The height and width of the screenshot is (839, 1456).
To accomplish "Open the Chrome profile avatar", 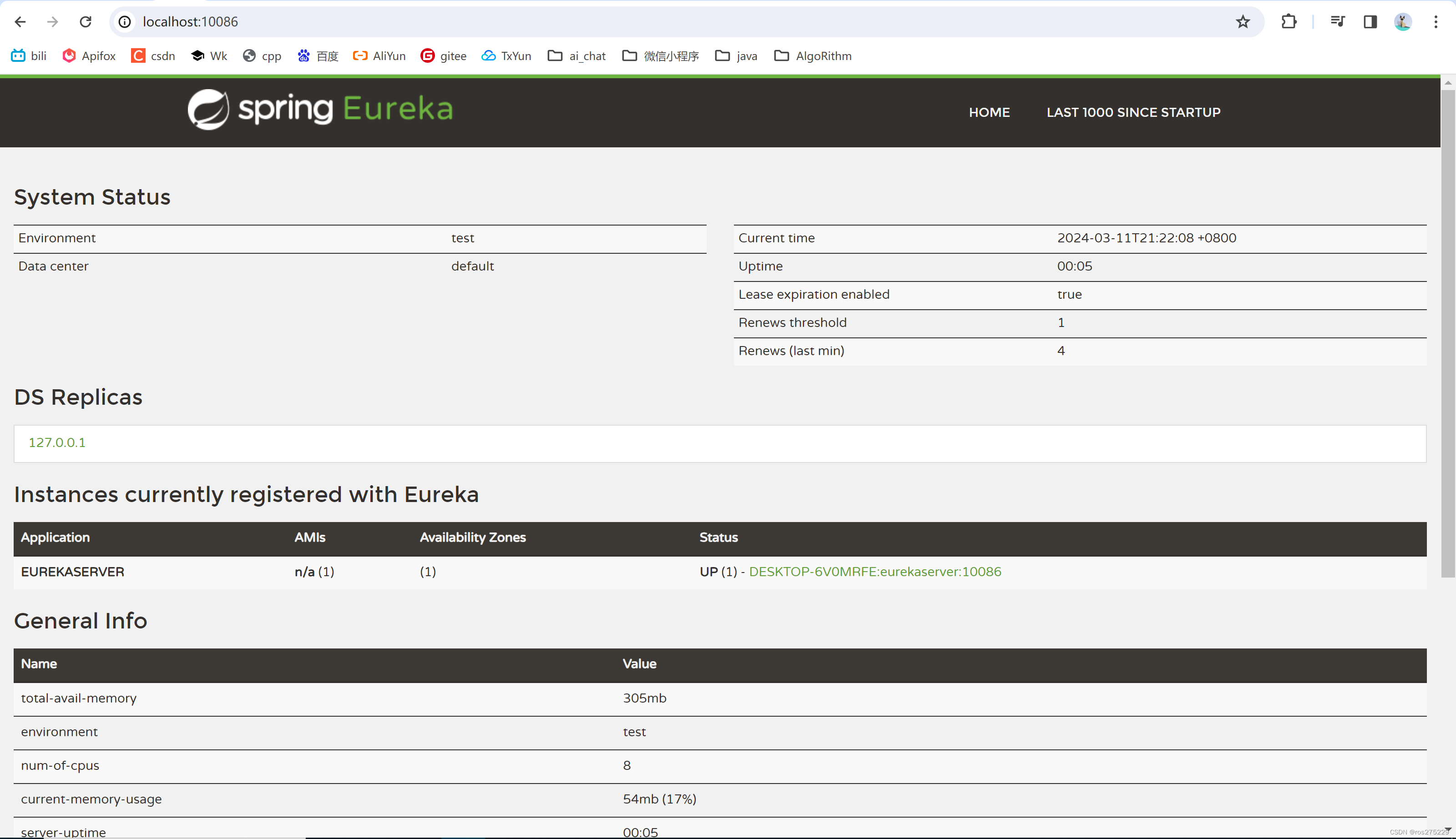I will [1402, 22].
